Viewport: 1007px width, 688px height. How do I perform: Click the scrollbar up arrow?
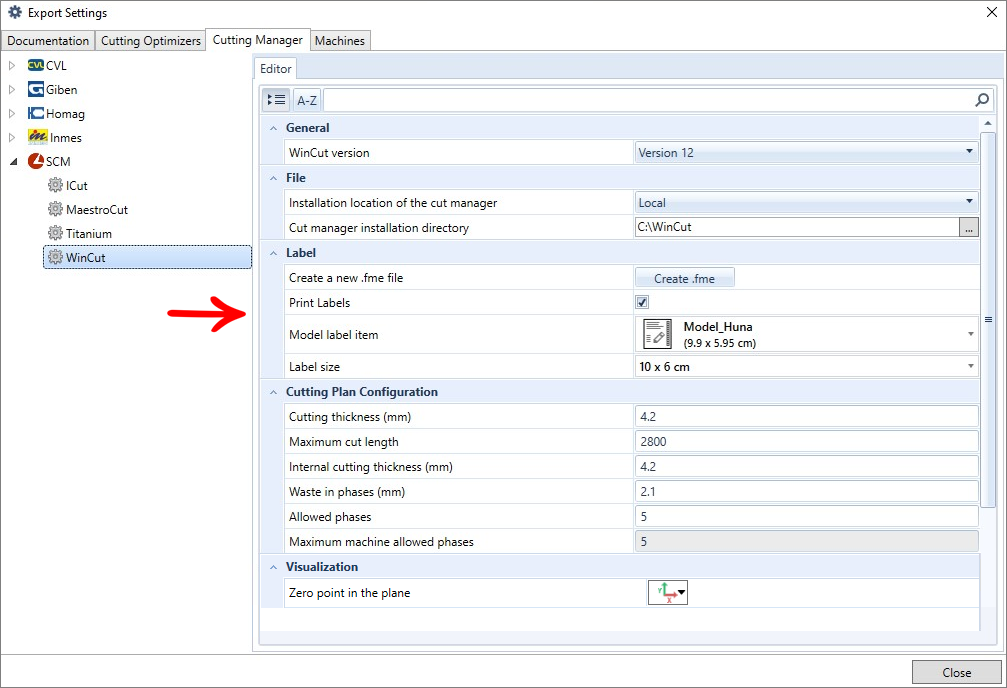[x=988, y=123]
